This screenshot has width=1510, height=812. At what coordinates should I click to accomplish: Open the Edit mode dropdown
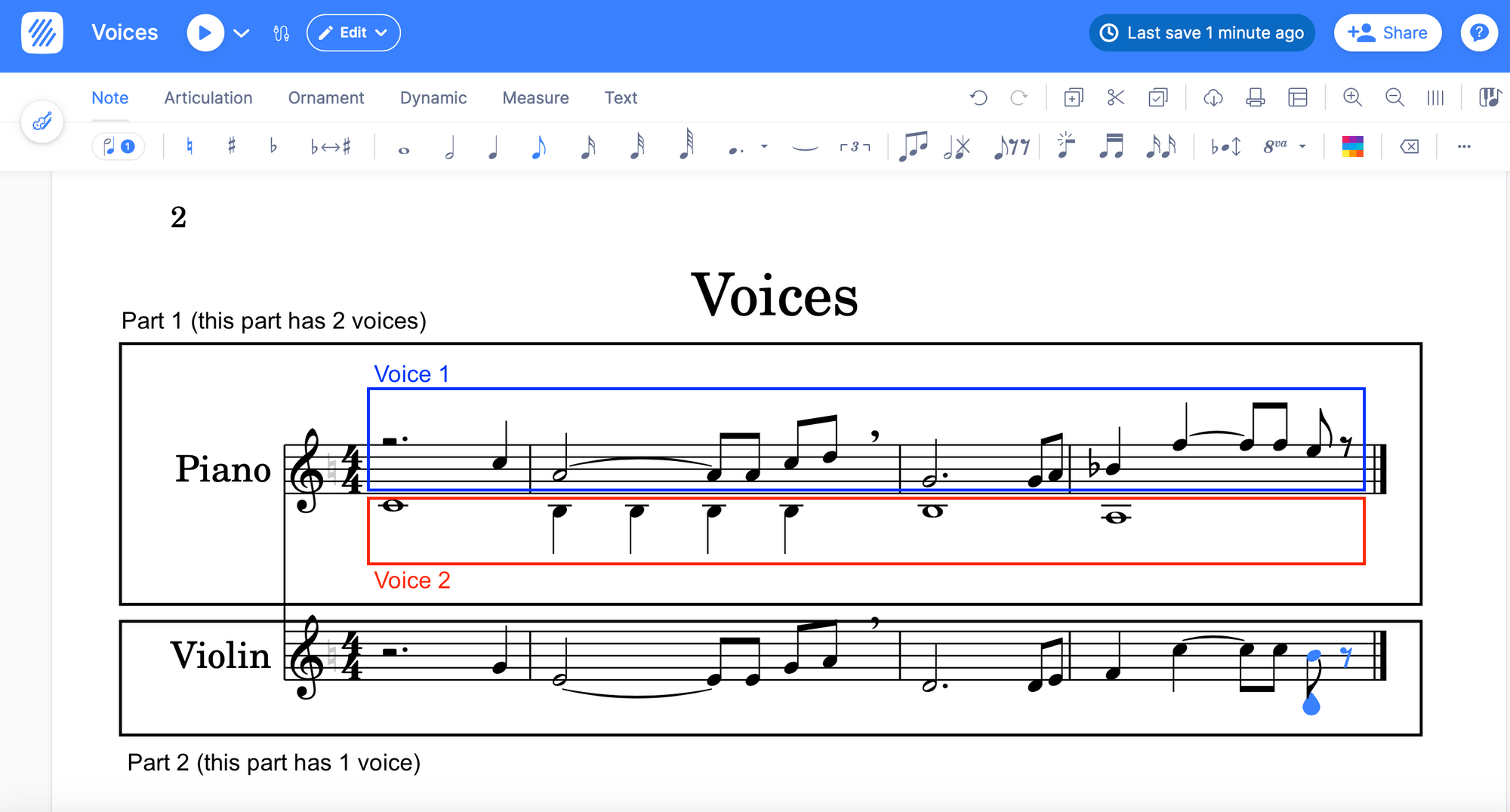pos(353,33)
